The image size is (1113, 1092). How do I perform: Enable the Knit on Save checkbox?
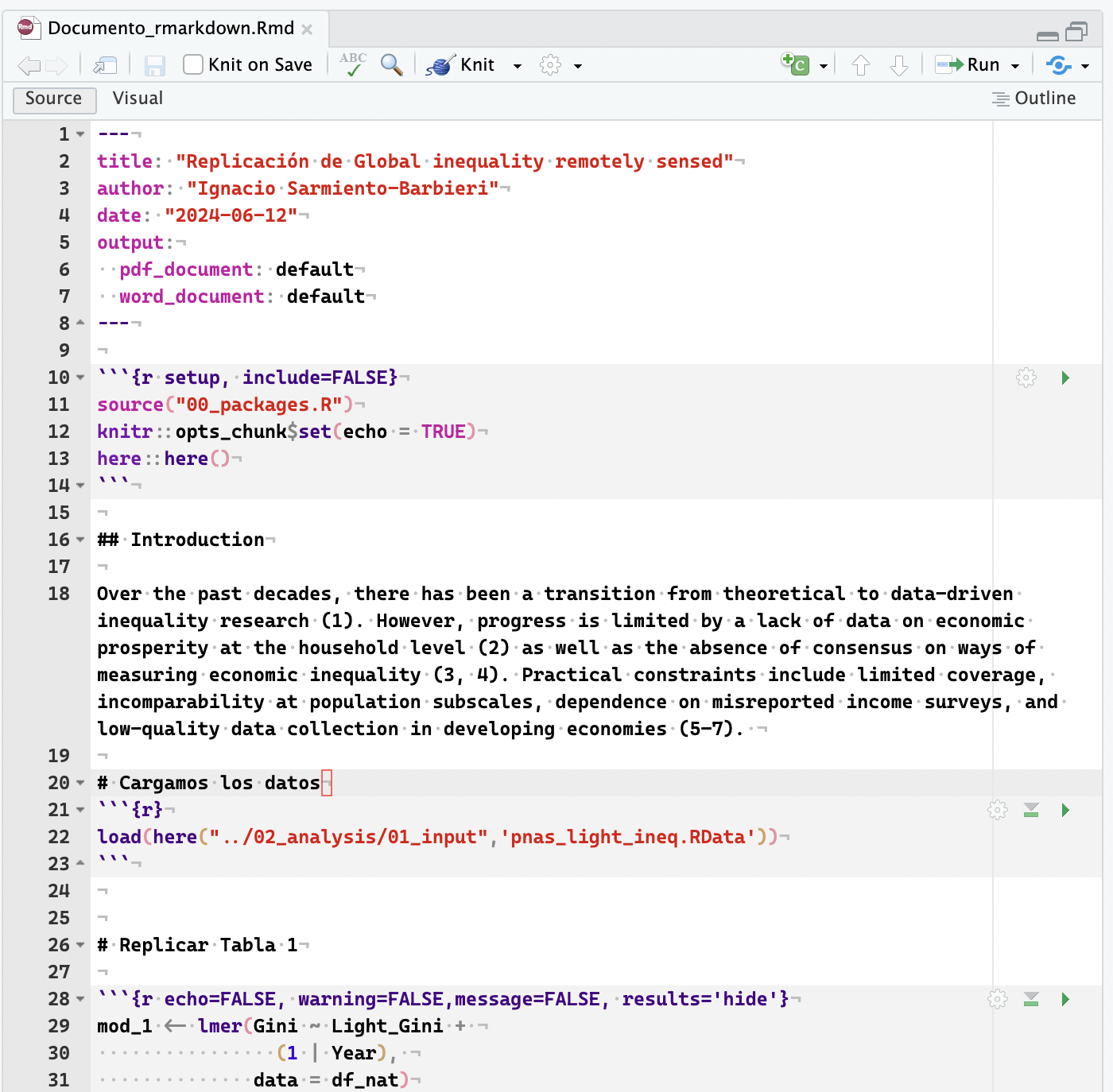(193, 64)
